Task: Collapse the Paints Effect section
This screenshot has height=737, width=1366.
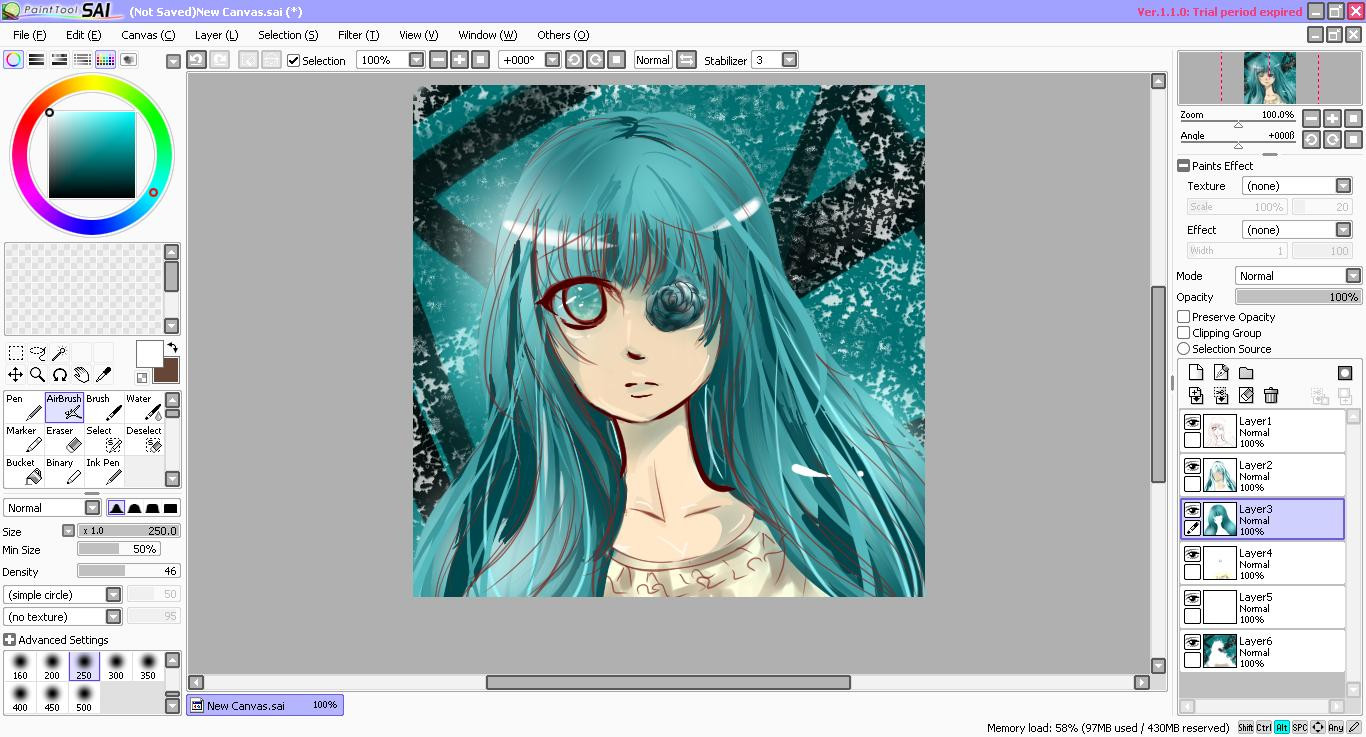Action: pyautogui.click(x=1184, y=166)
